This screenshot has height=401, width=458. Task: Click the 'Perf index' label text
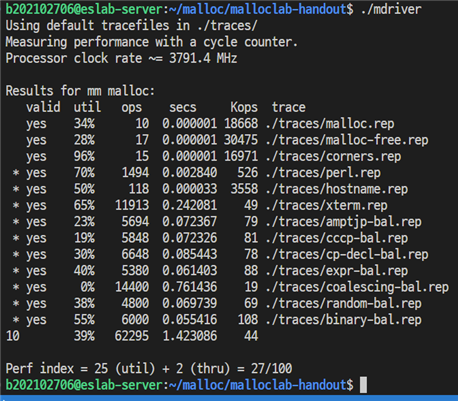tap(40, 369)
